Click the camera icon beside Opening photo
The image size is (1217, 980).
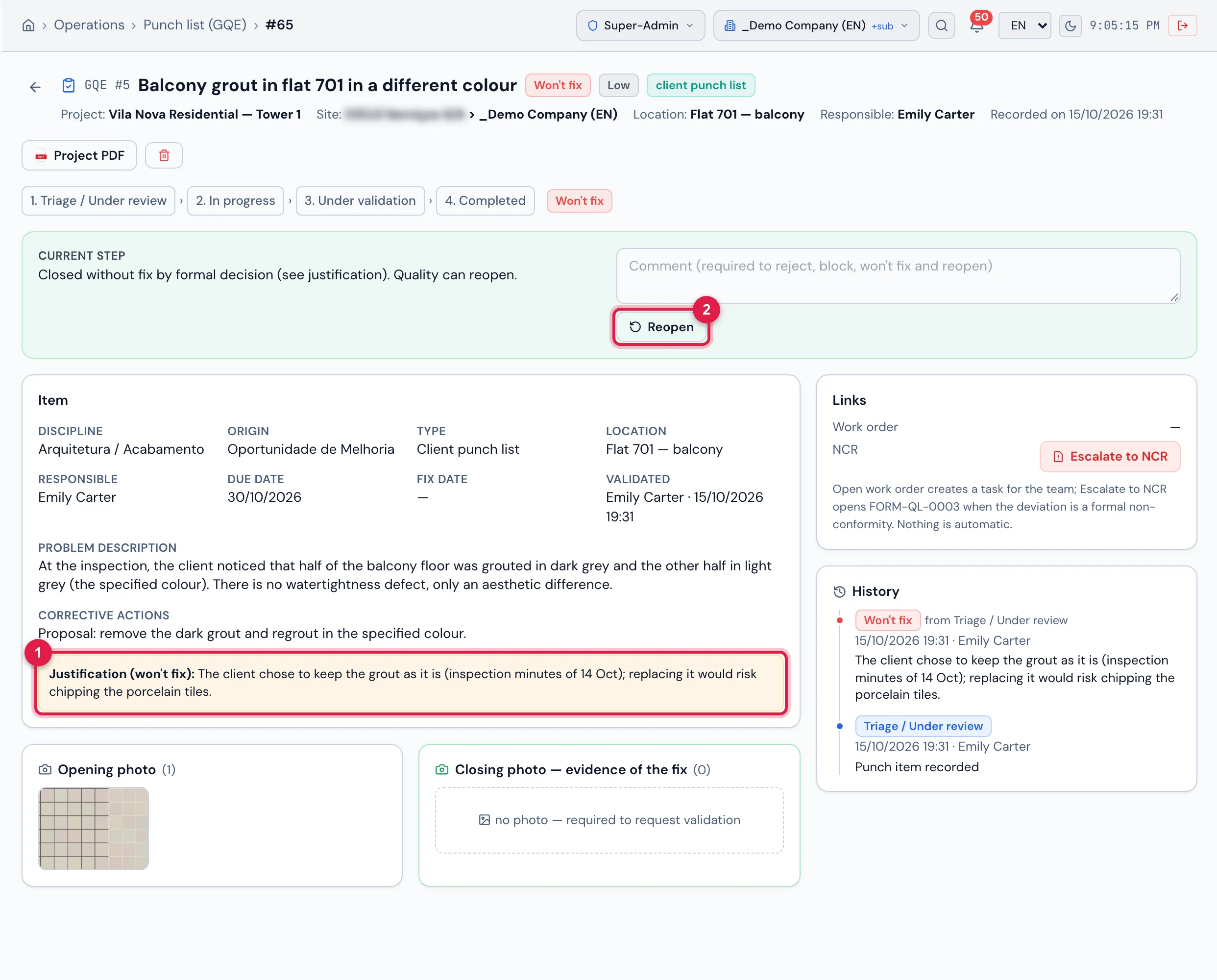tap(45, 769)
